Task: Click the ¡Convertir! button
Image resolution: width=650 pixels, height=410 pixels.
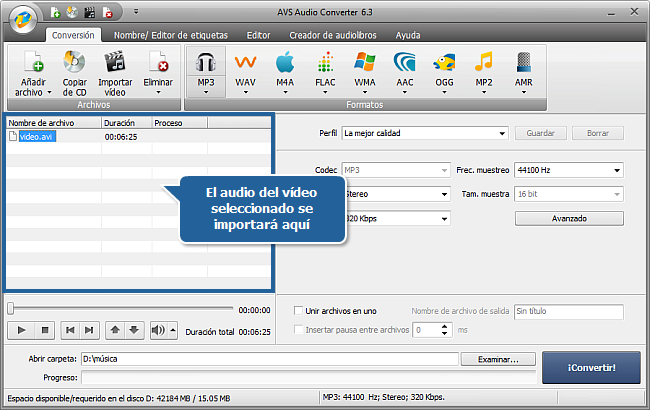Action: pos(592,367)
